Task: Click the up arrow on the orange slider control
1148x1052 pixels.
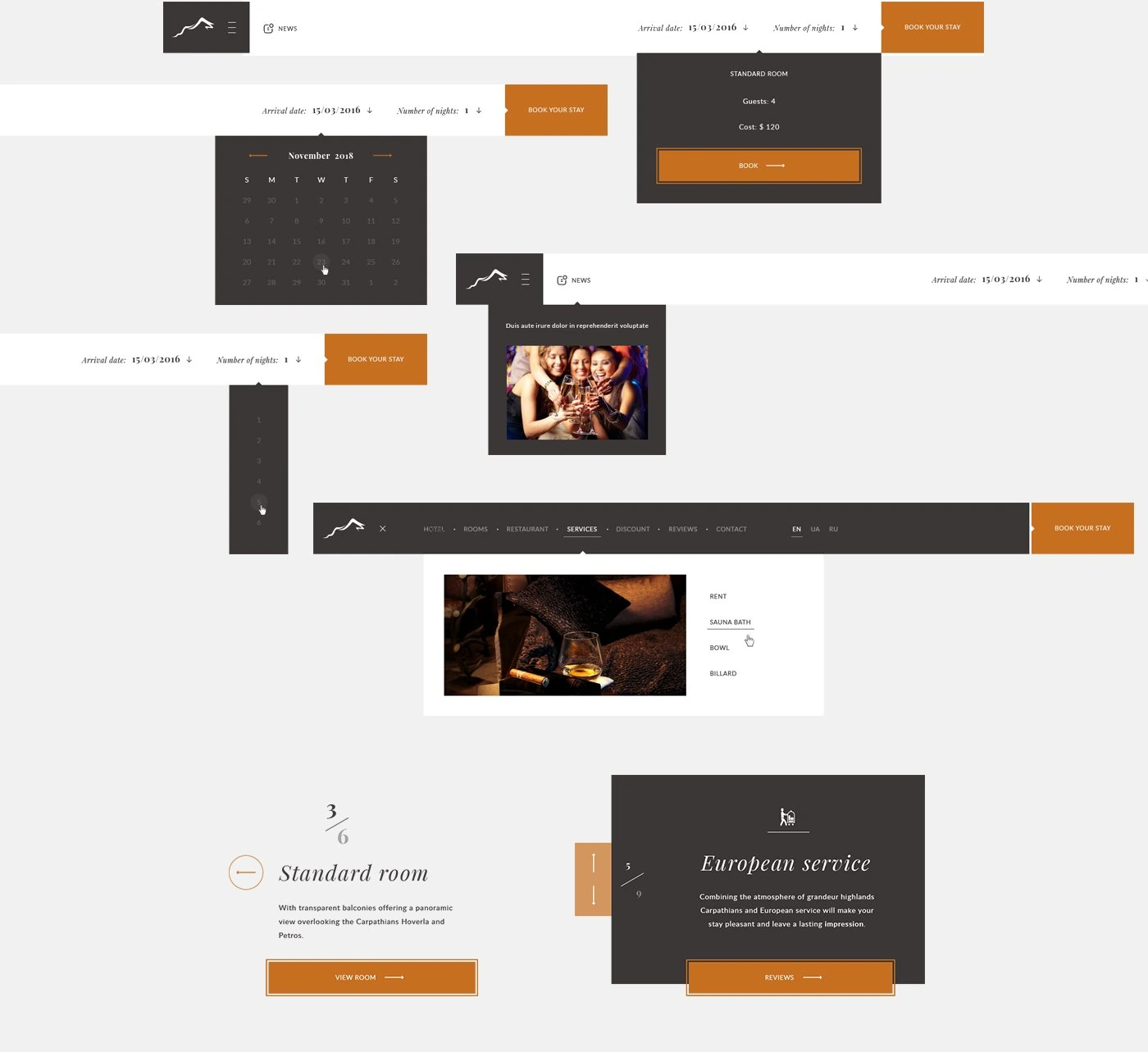Action: tap(594, 862)
